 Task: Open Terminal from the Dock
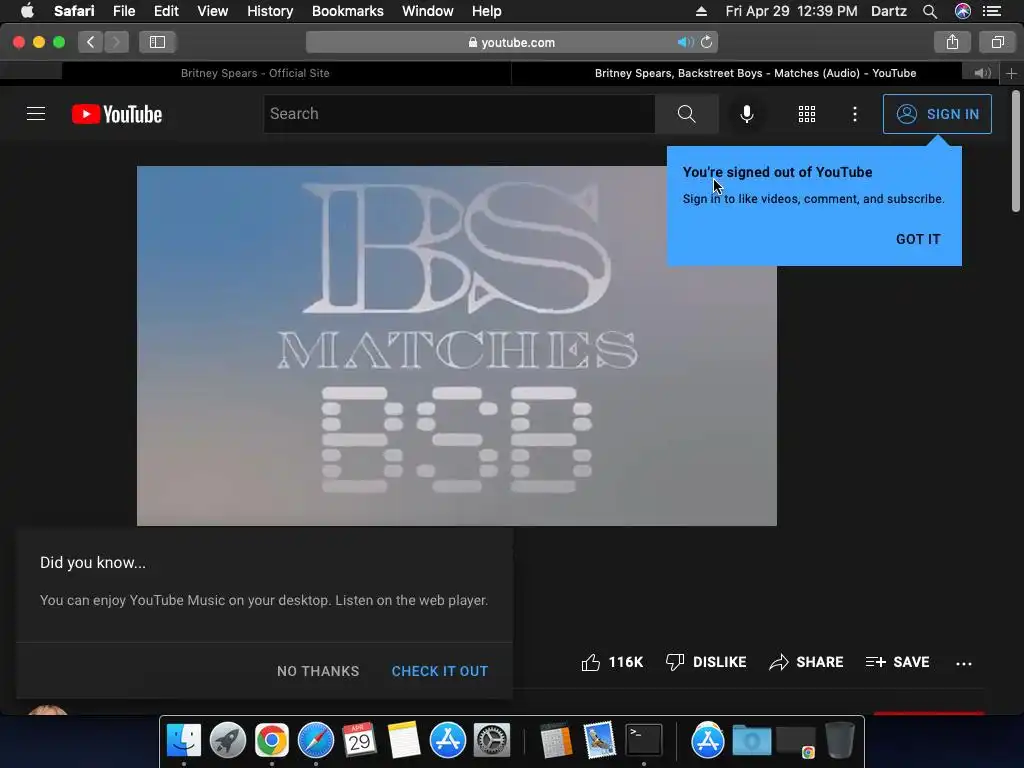click(644, 740)
